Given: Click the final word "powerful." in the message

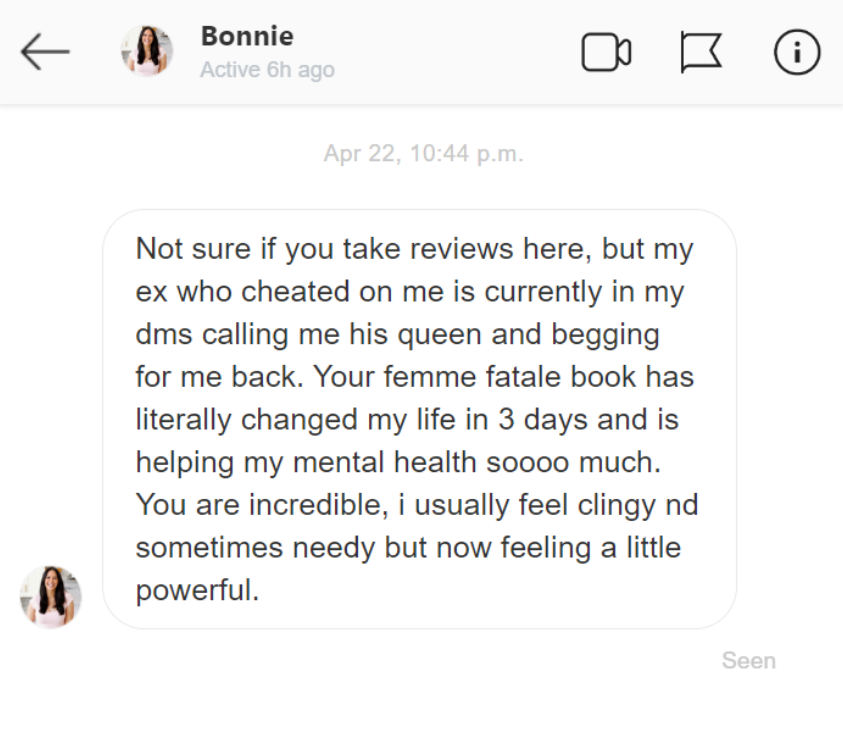Looking at the screenshot, I should [197, 590].
